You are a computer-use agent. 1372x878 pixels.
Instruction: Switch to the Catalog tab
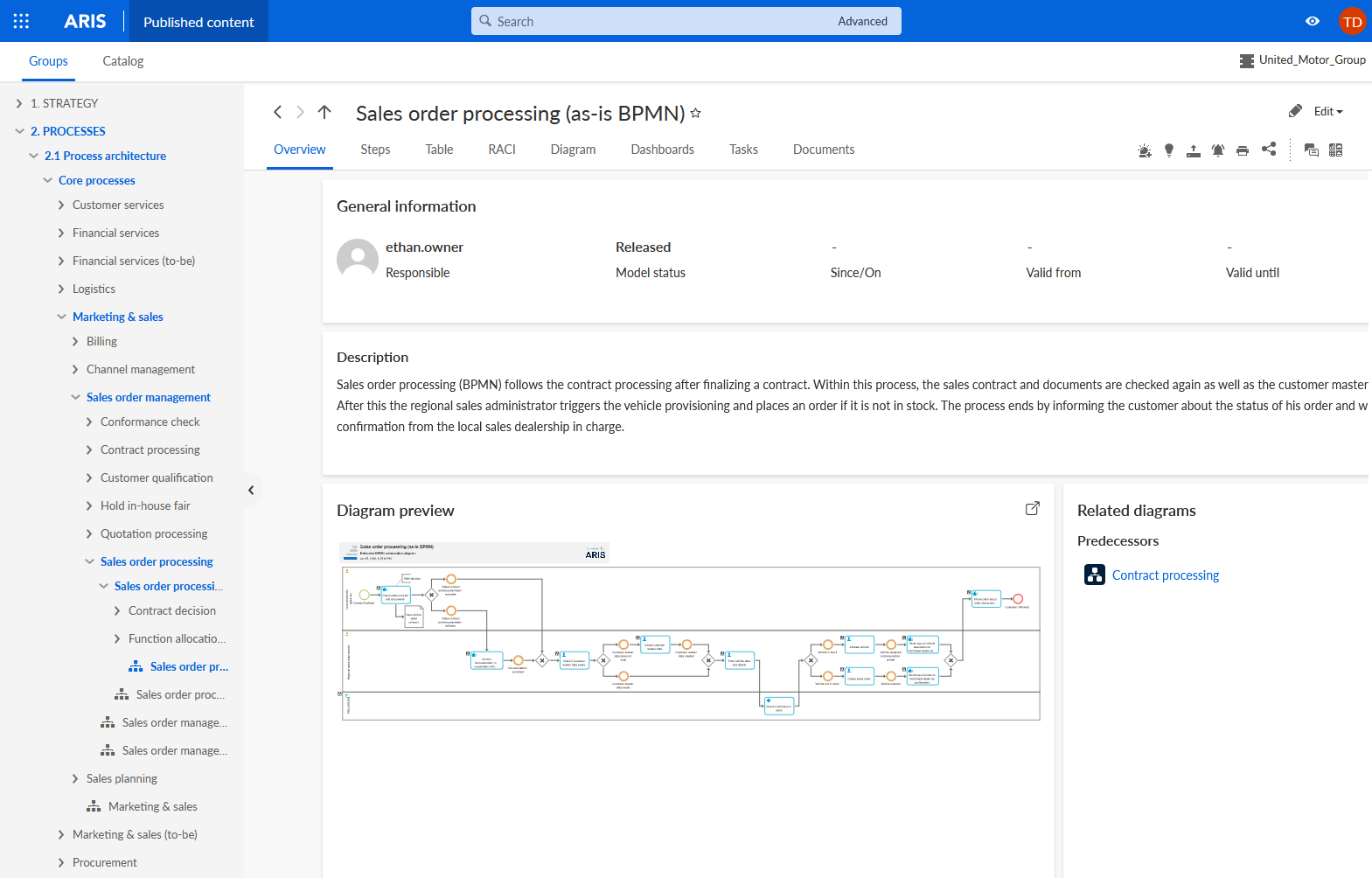(x=123, y=61)
